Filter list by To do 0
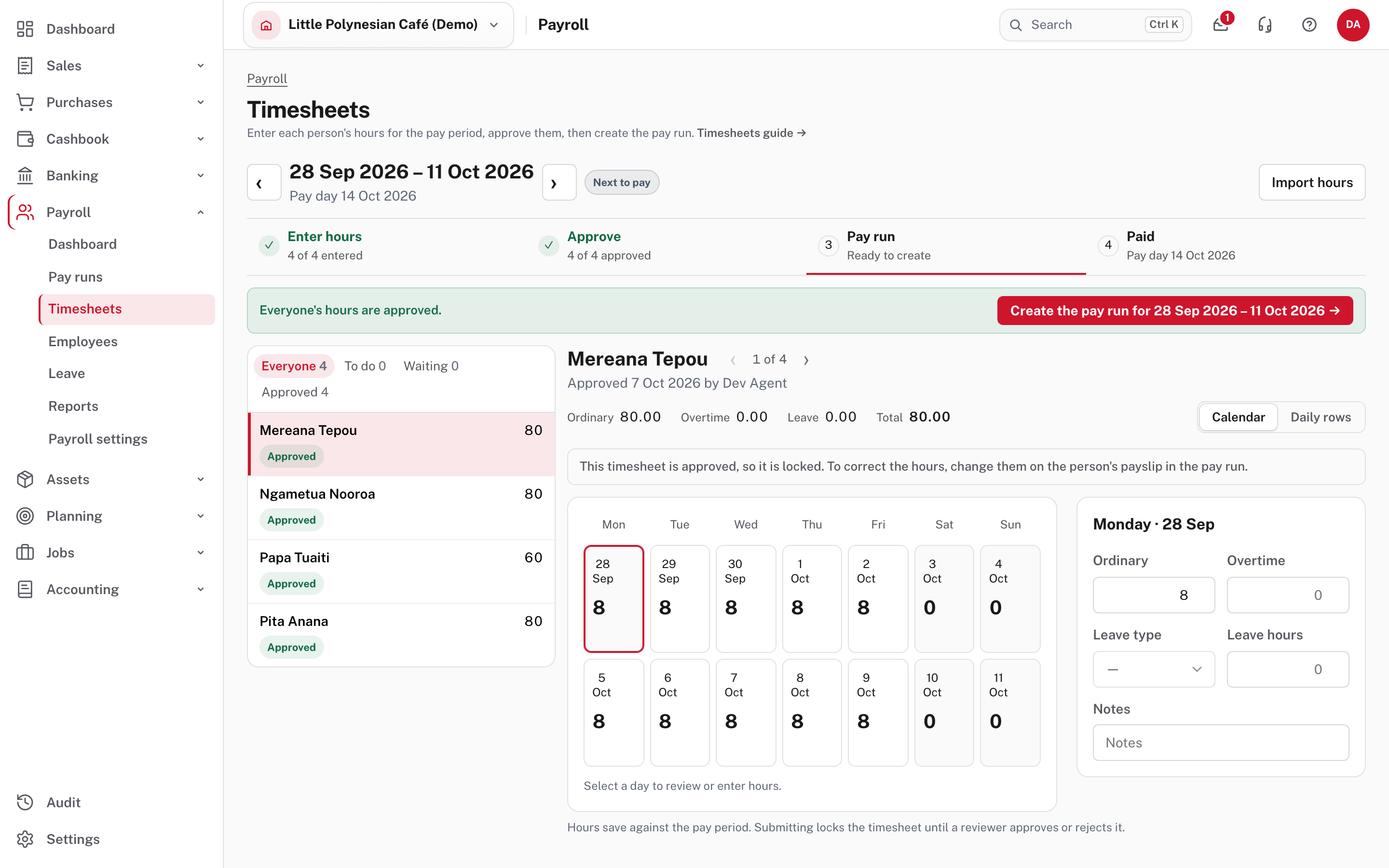1389x868 pixels. pyautogui.click(x=365, y=366)
